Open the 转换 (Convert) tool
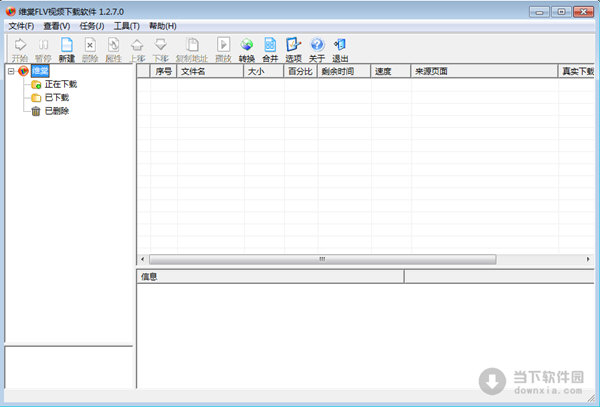This screenshot has height=407, width=600. pos(247,49)
